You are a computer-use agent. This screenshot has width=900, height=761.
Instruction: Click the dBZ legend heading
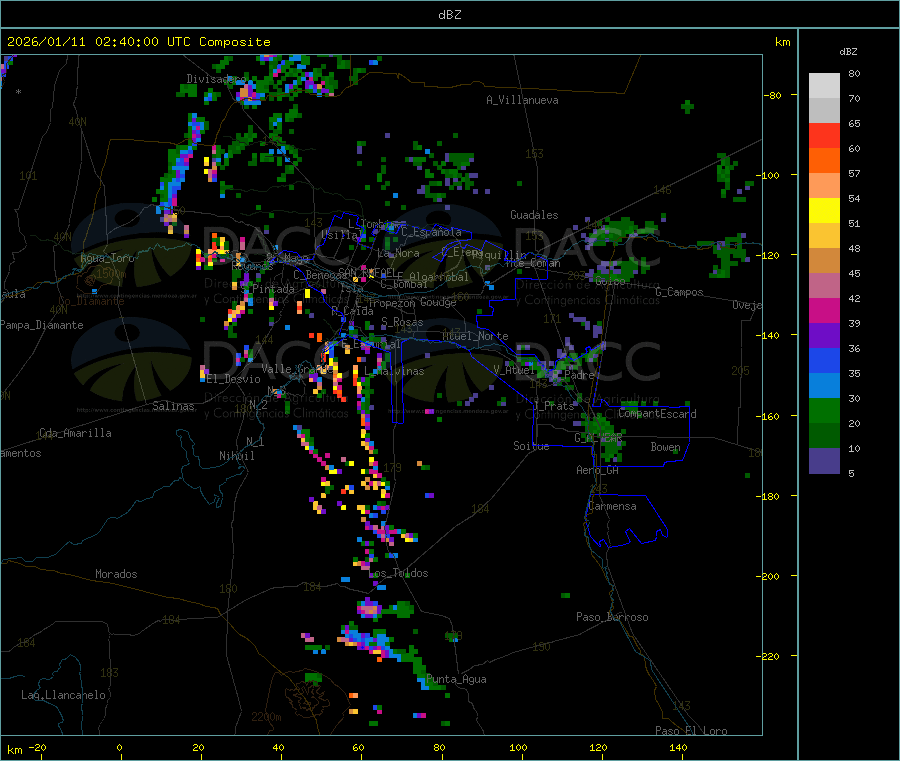point(848,52)
